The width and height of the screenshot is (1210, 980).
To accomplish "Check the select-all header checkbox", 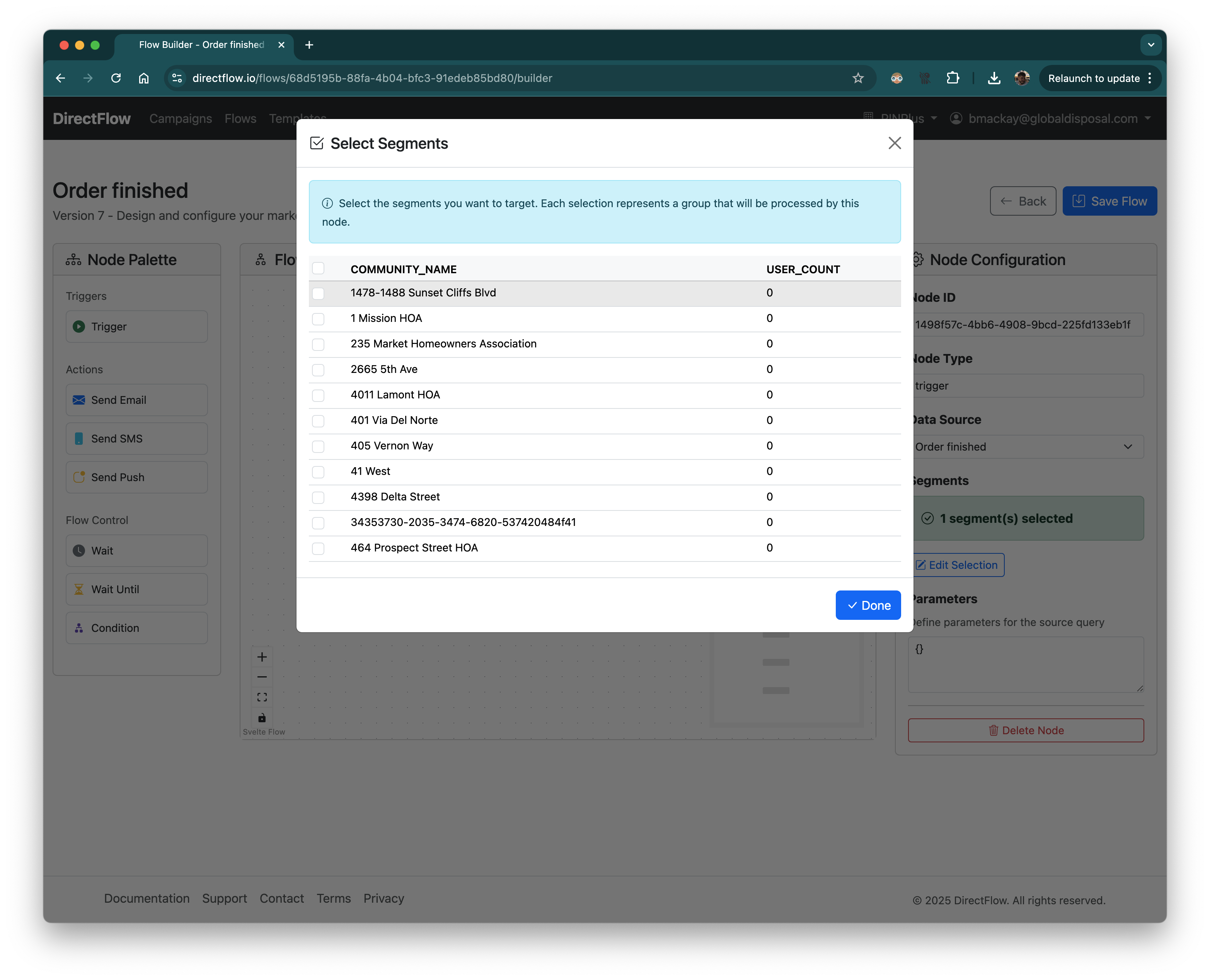I will pyautogui.click(x=319, y=268).
